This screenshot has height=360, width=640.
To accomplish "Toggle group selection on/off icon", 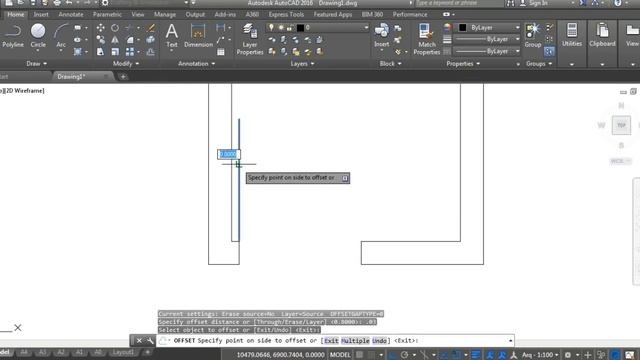I will tap(549, 51).
